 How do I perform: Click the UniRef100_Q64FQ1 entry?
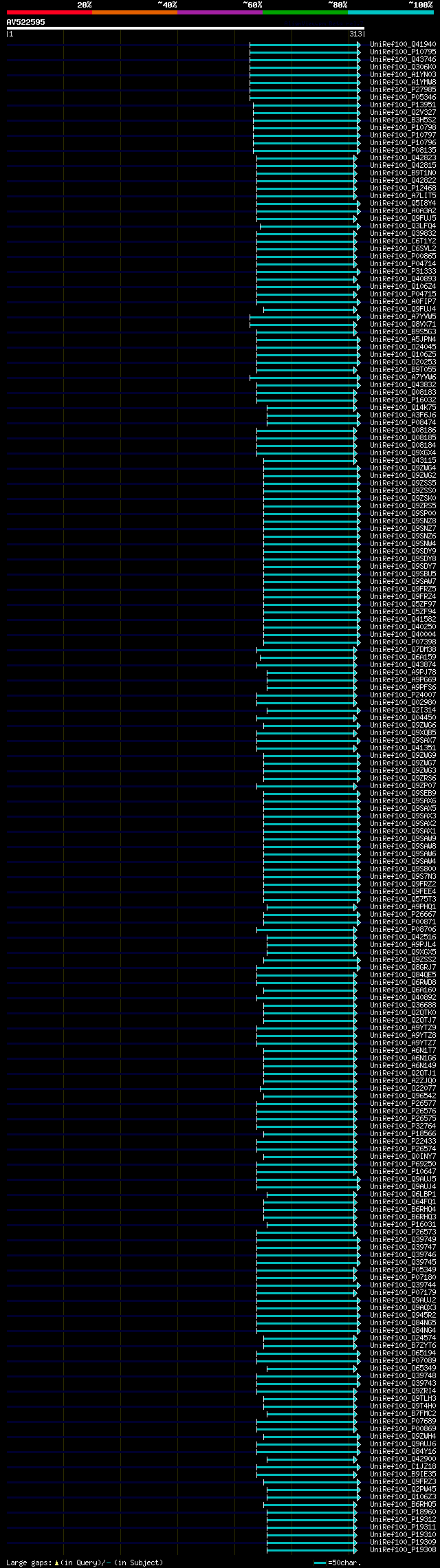pos(403,1201)
